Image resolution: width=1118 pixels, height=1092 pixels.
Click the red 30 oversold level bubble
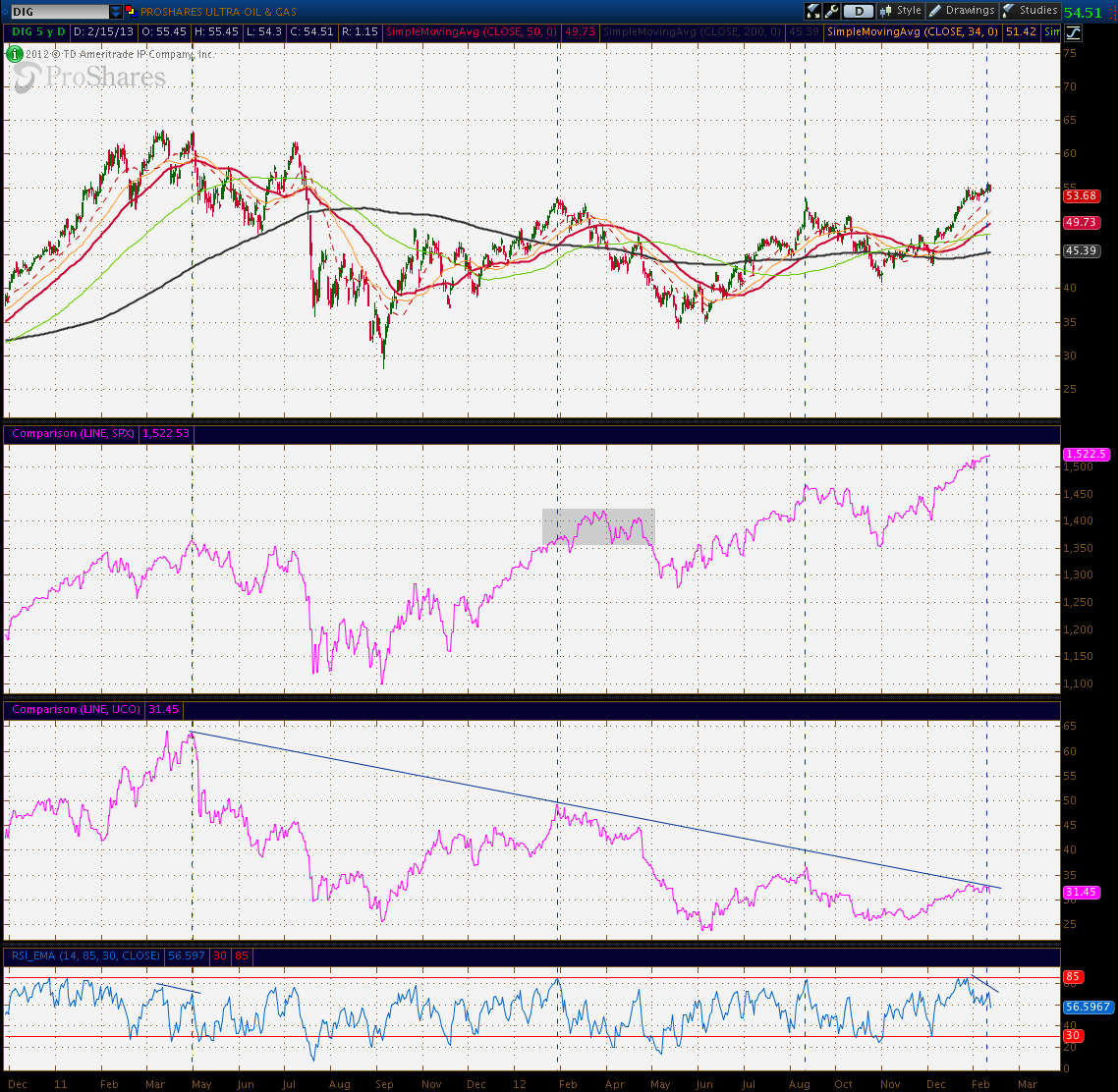(1073, 1036)
